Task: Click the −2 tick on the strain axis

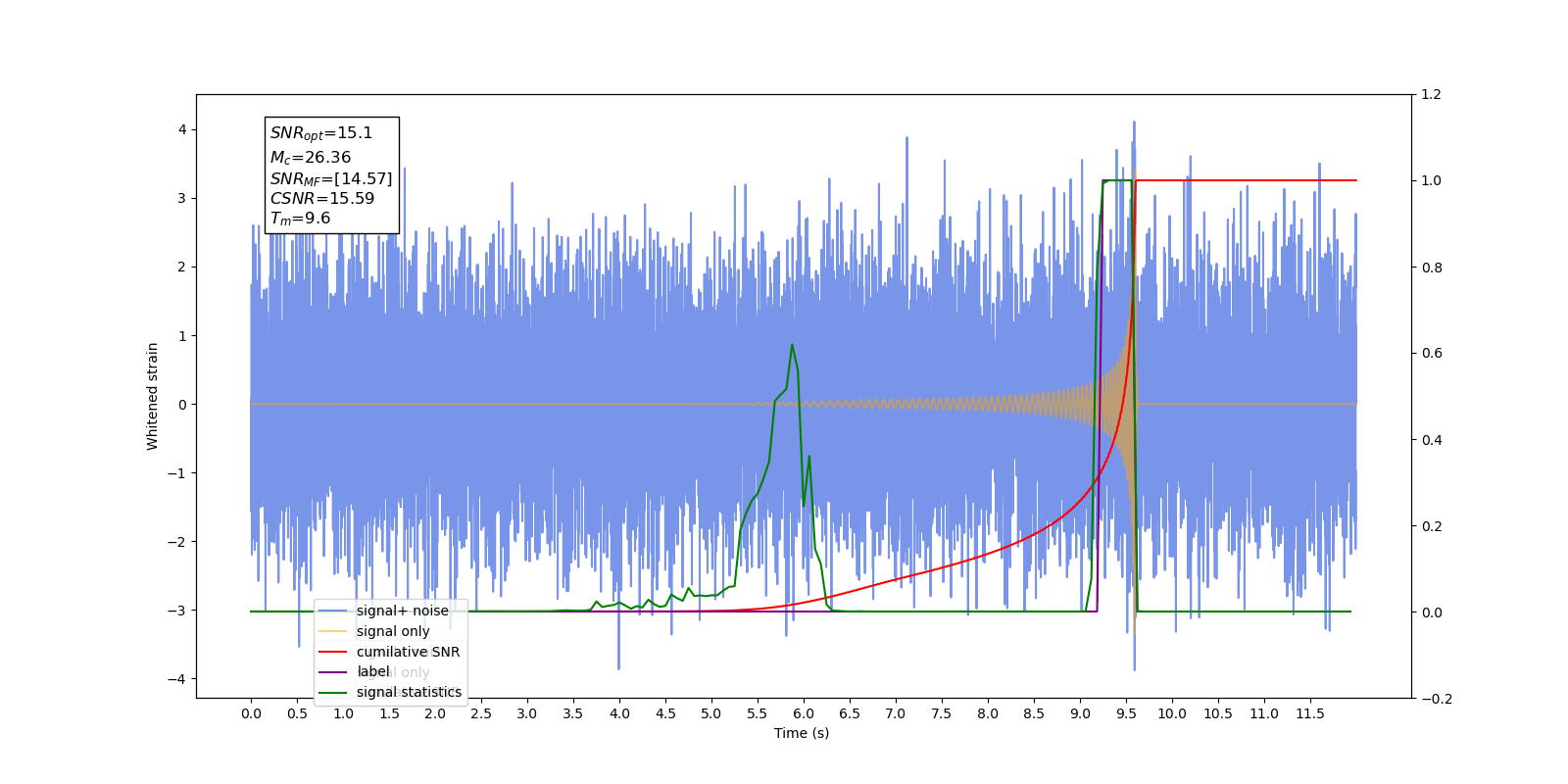Action: [x=176, y=542]
